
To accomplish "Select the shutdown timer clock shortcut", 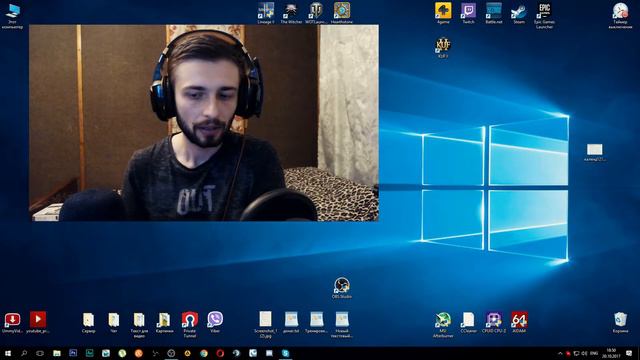I will (x=620, y=16).
